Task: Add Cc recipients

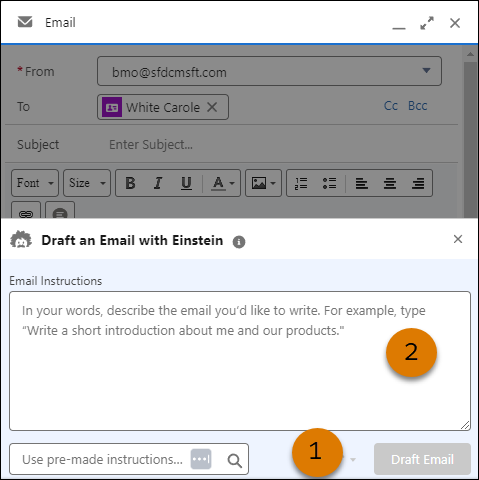Action: (391, 106)
